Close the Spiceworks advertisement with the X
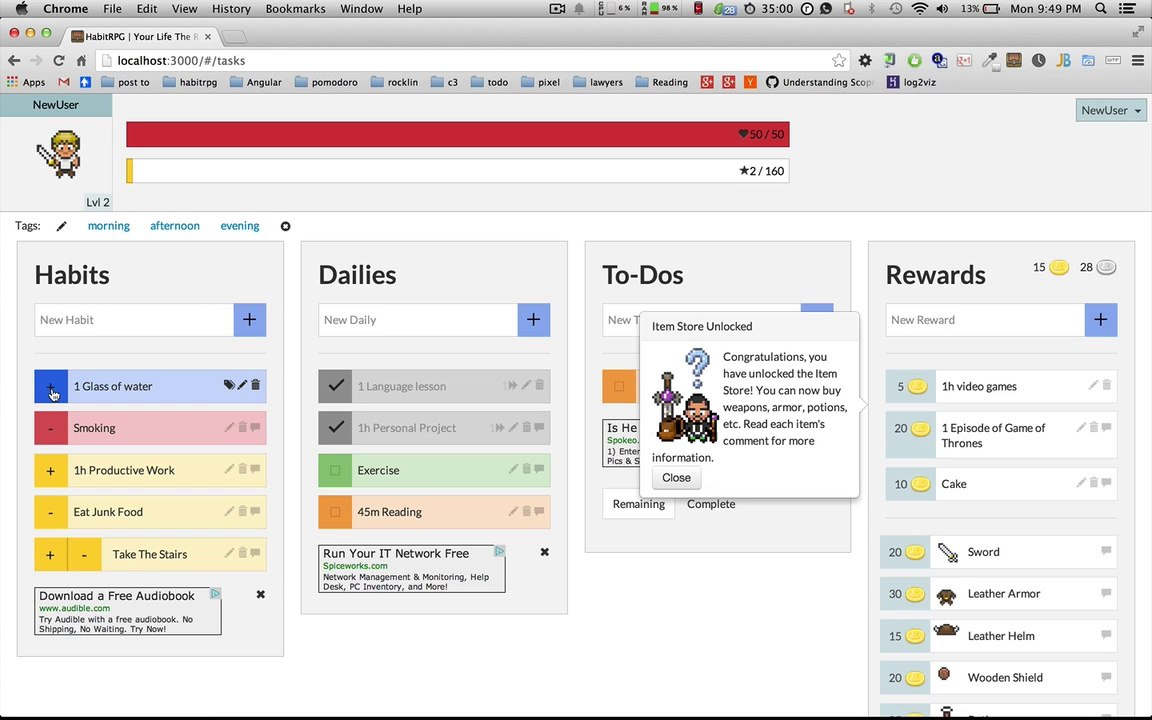 point(544,552)
